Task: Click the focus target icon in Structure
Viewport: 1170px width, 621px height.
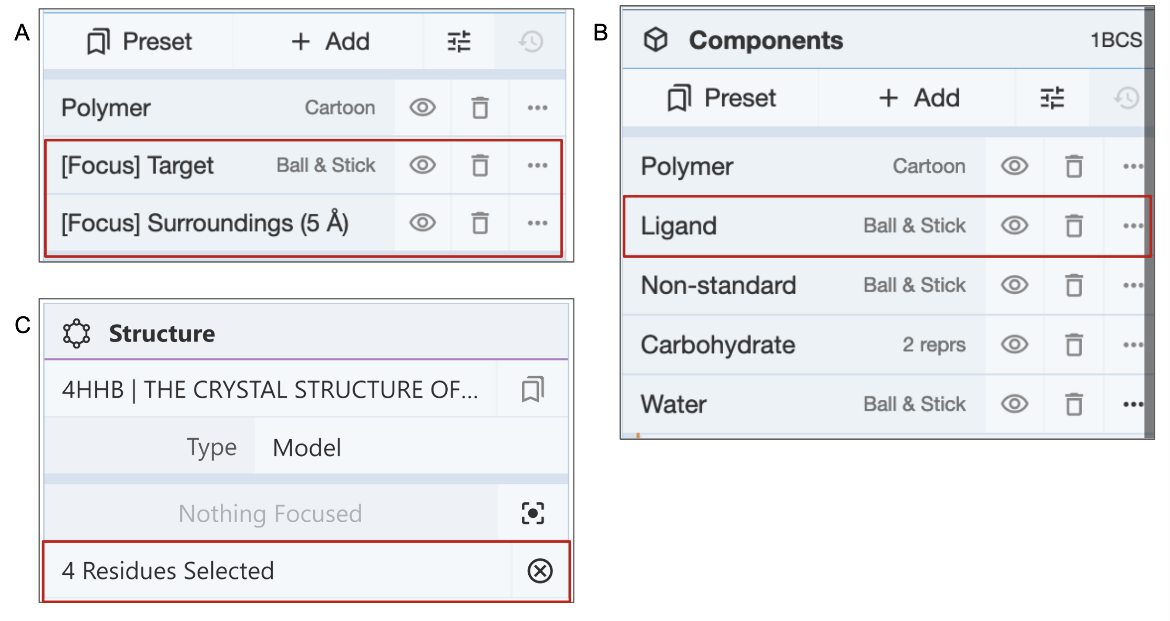Action: click(x=533, y=514)
